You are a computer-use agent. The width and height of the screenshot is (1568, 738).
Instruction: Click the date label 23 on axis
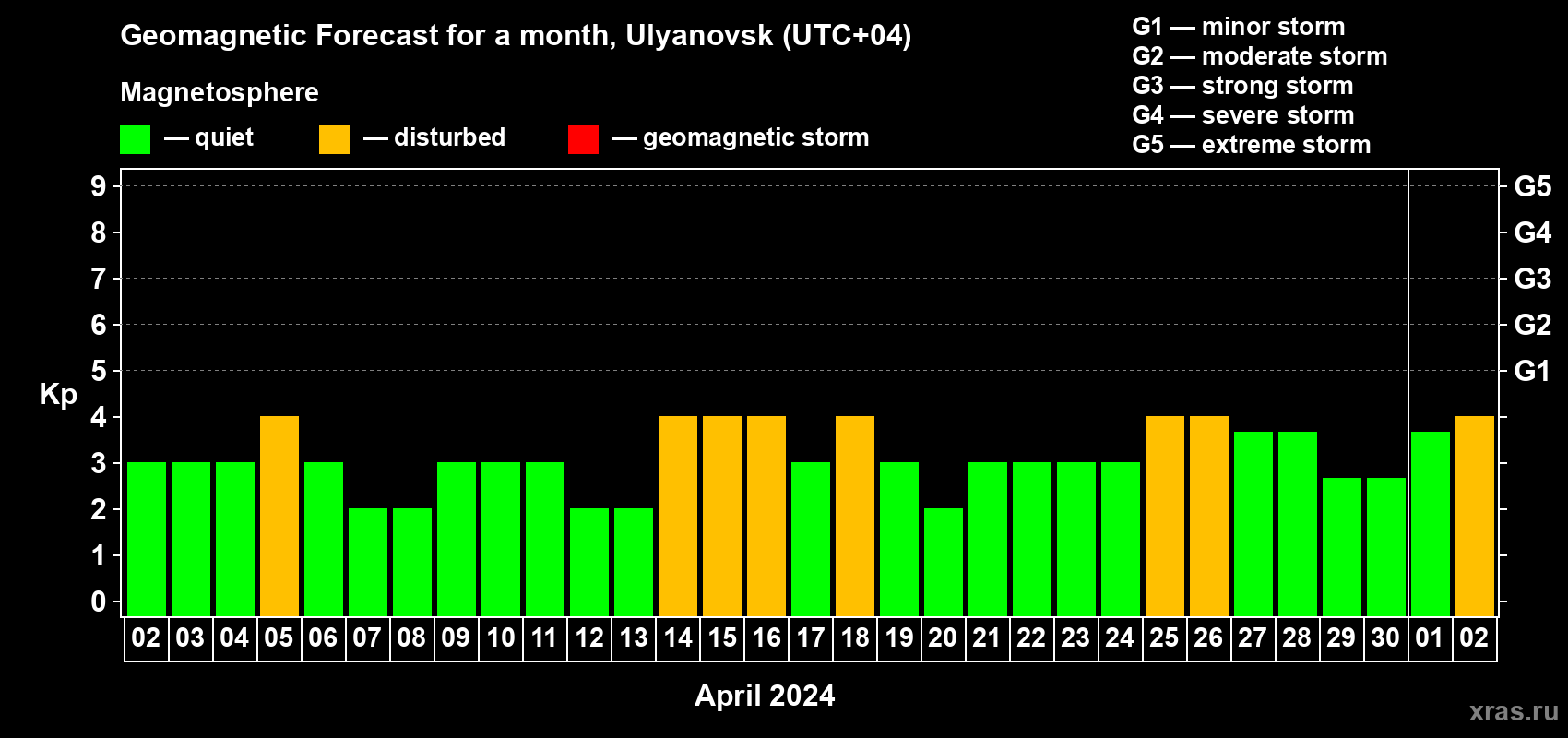click(x=1075, y=638)
